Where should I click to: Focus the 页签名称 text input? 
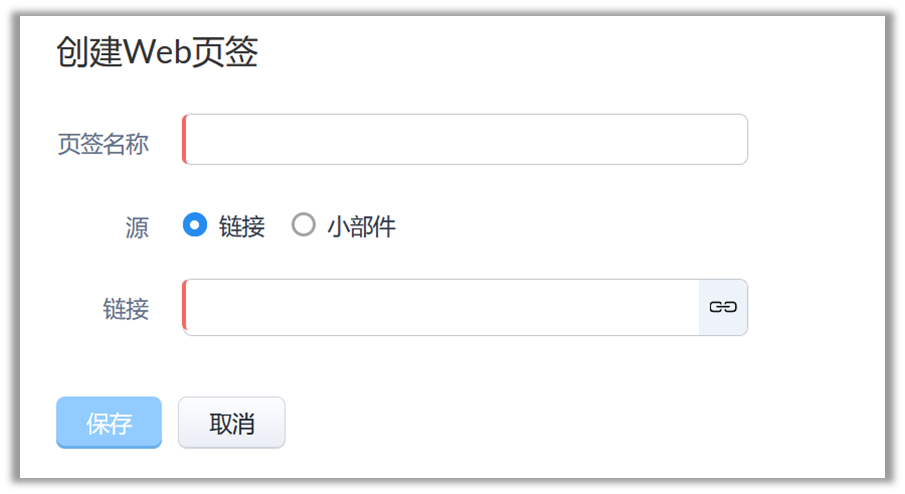click(x=466, y=140)
